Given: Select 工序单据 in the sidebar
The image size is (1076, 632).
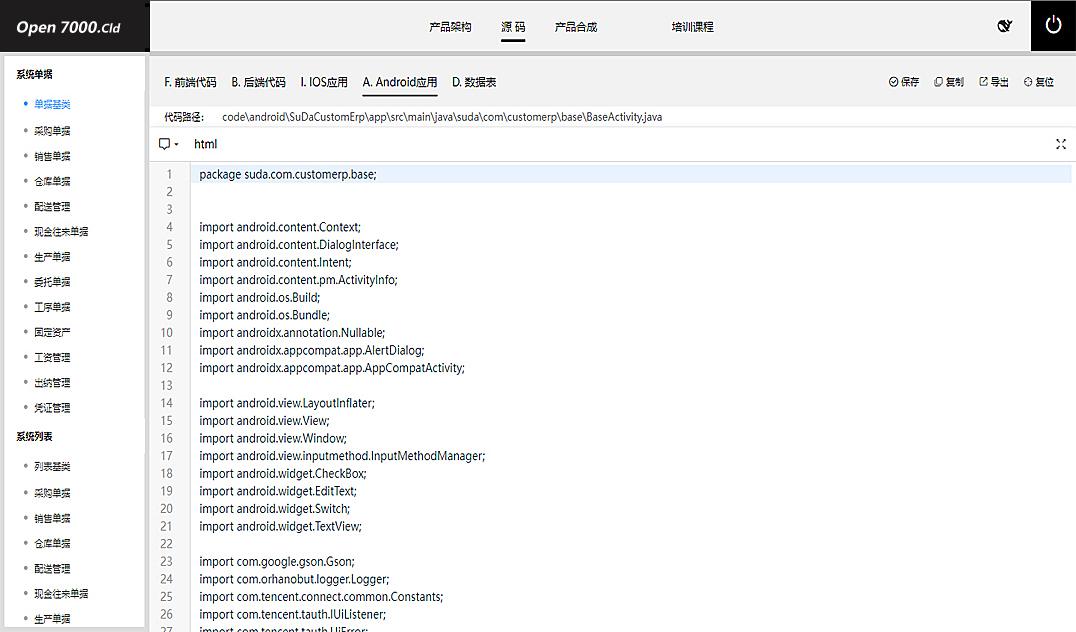Looking at the screenshot, I should [x=52, y=307].
